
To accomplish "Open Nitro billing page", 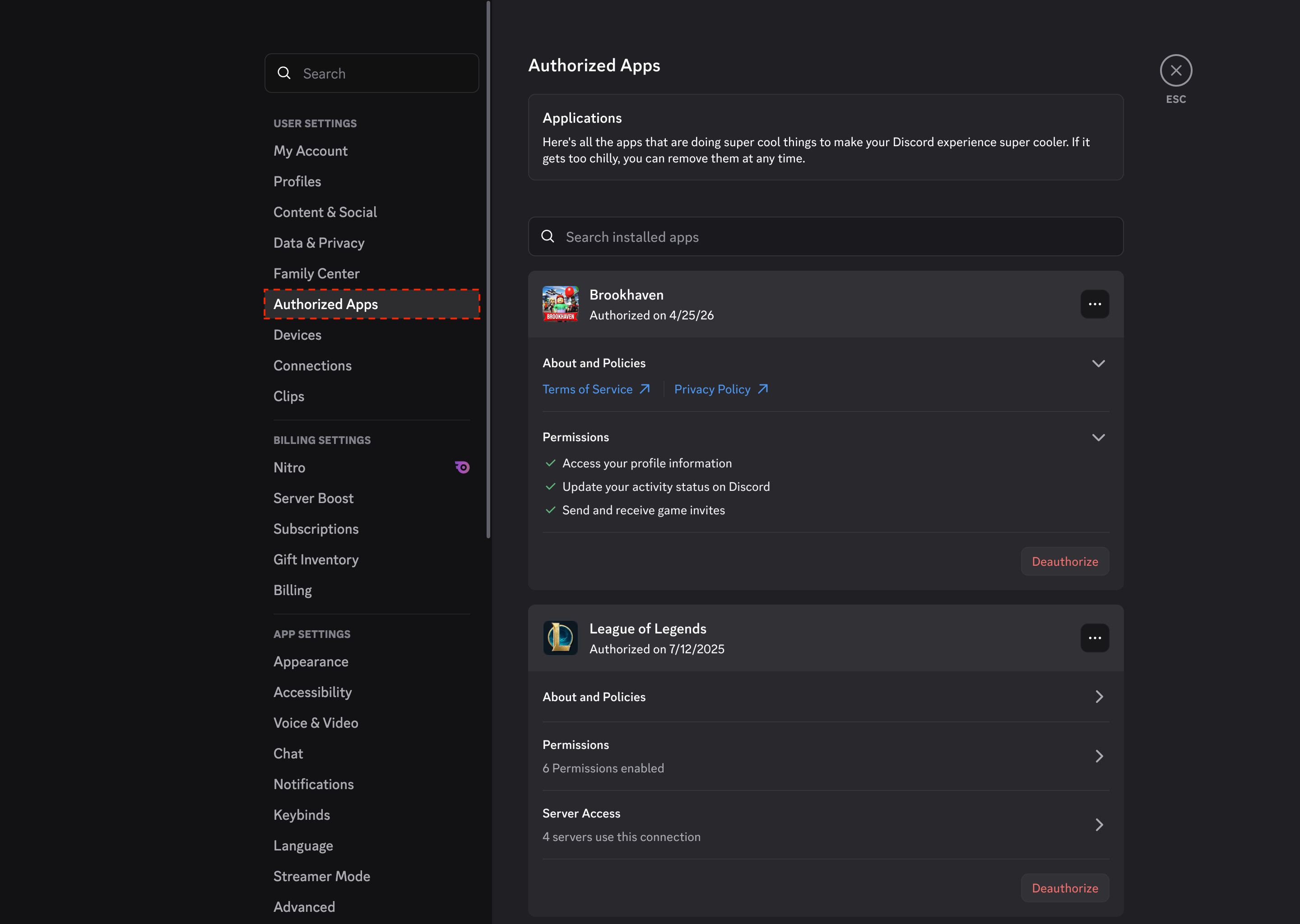I will click(371, 468).
